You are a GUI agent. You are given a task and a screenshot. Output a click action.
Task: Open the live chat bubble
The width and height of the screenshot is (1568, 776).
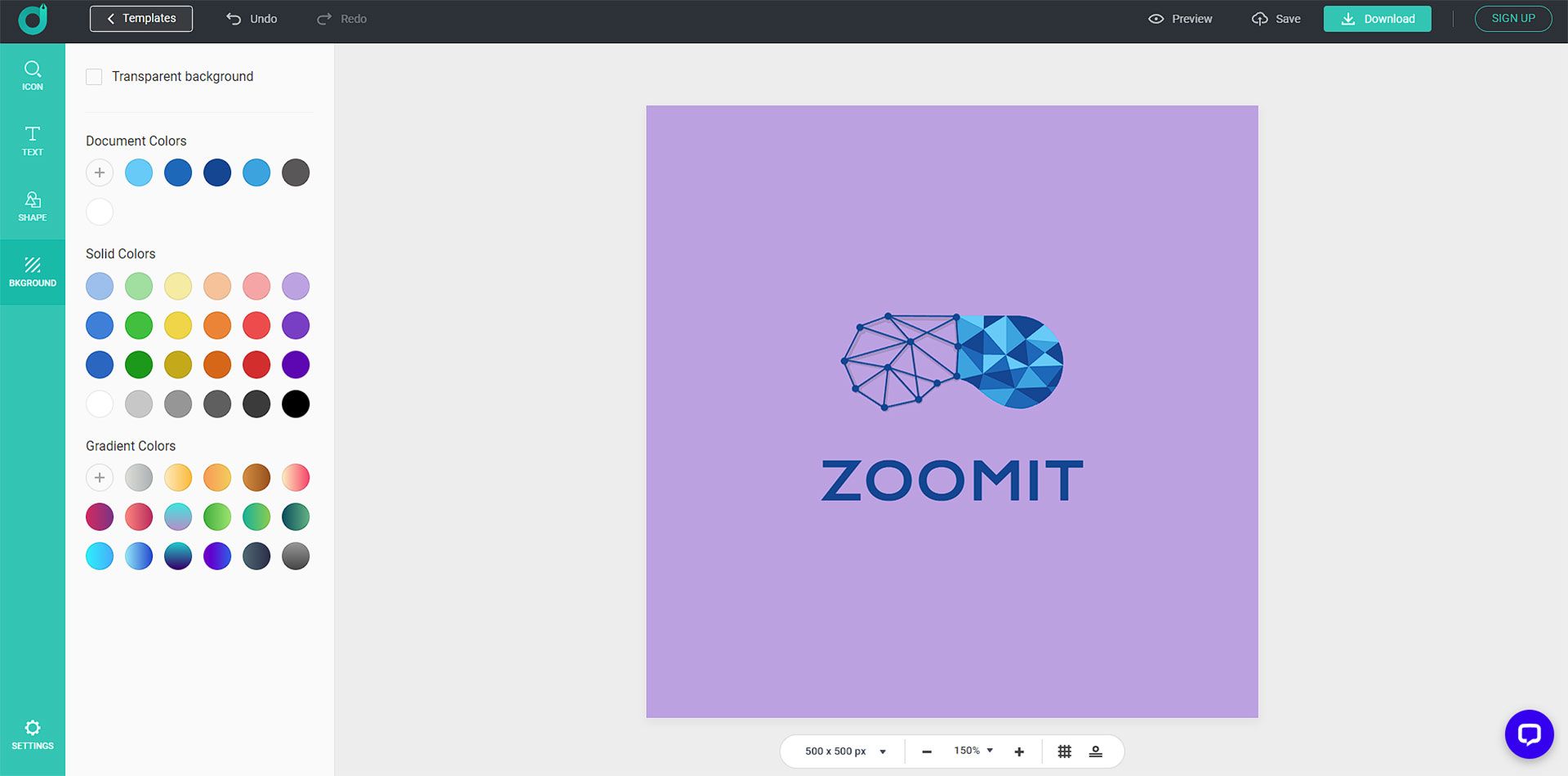pyautogui.click(x=1529, y=734)
